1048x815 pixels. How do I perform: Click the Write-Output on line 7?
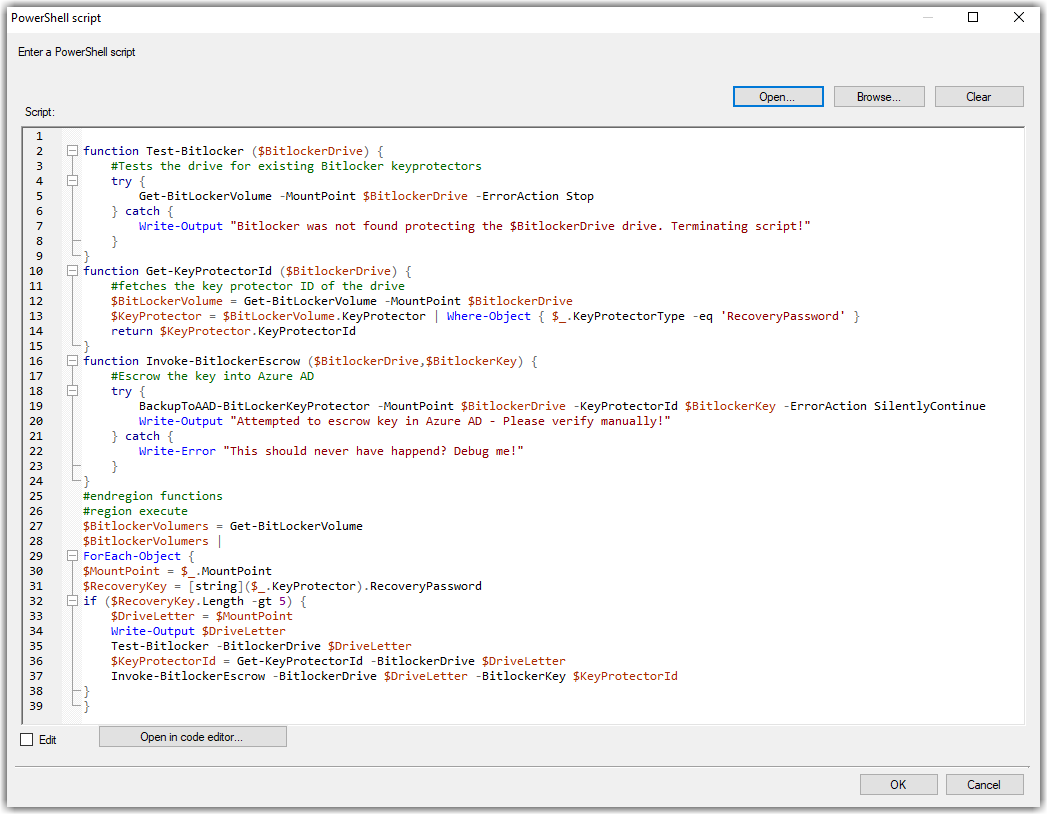coord(180,226)
